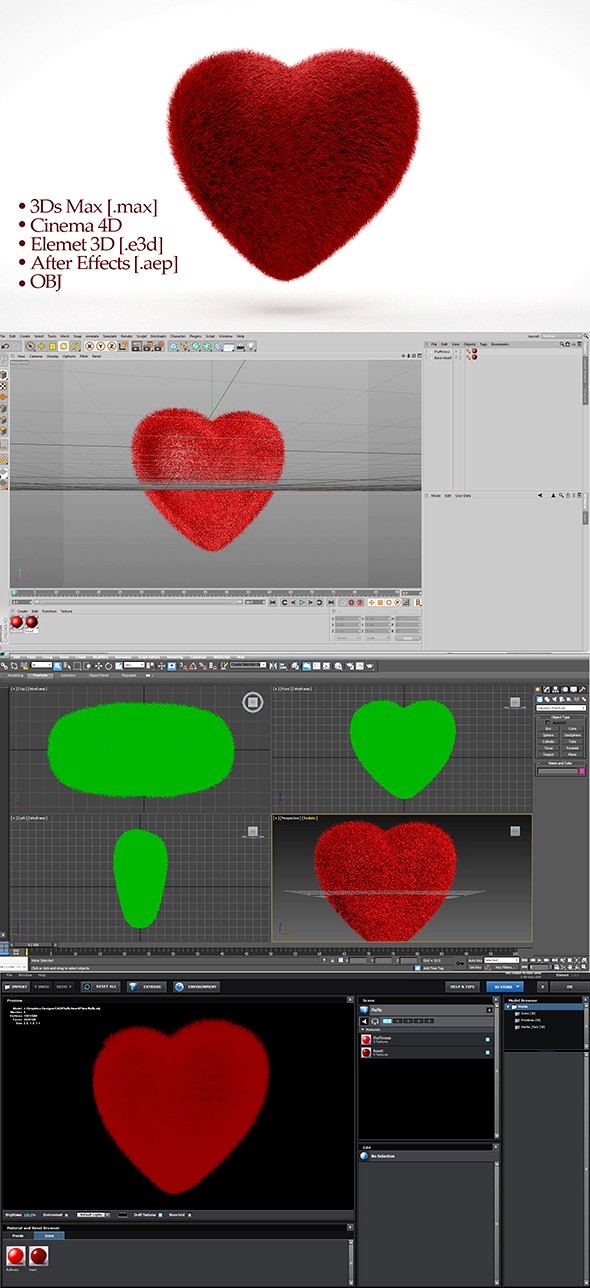590x1288 pixels.
Task: Click the pink object color swatch
Action: [x=582, y=771]
